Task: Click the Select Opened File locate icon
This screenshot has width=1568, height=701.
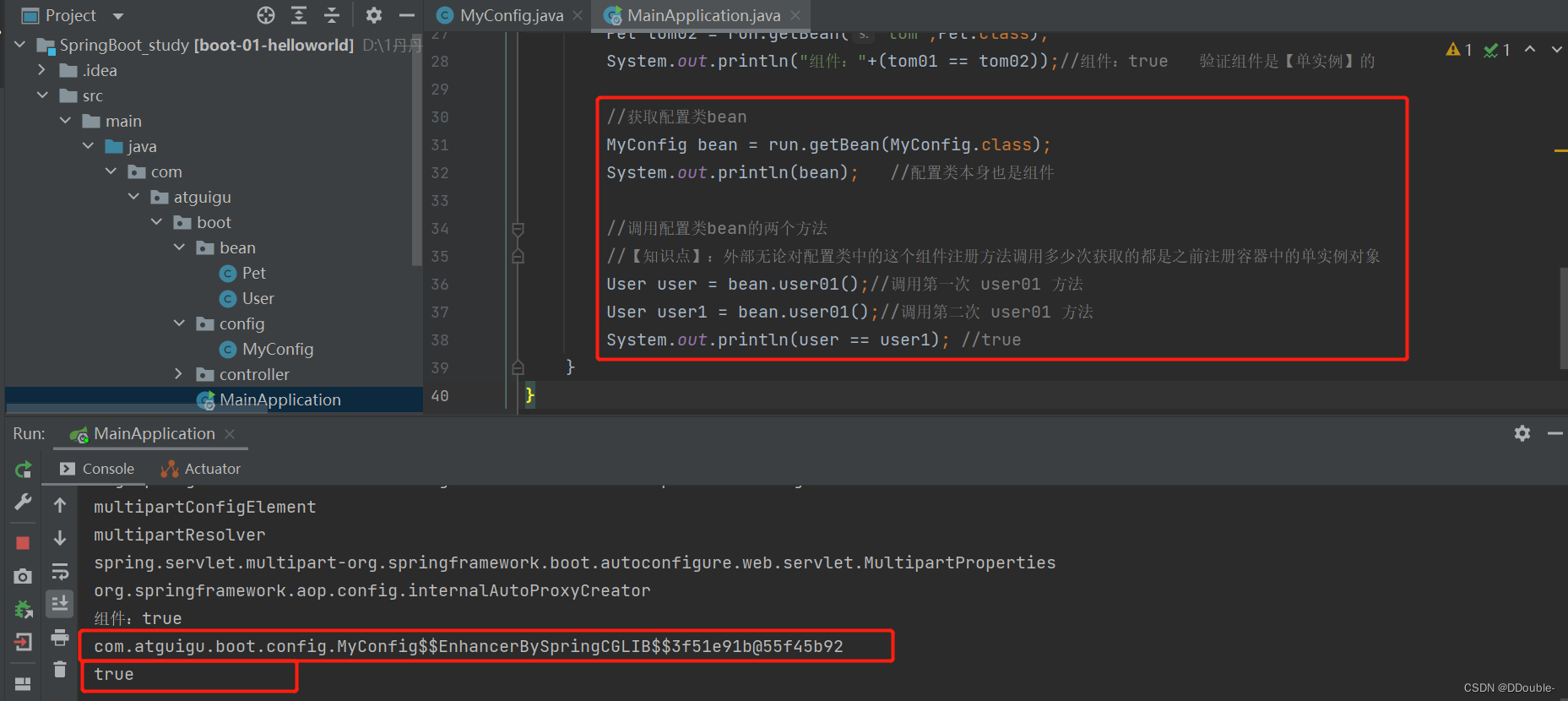Action: coord(266,15)
